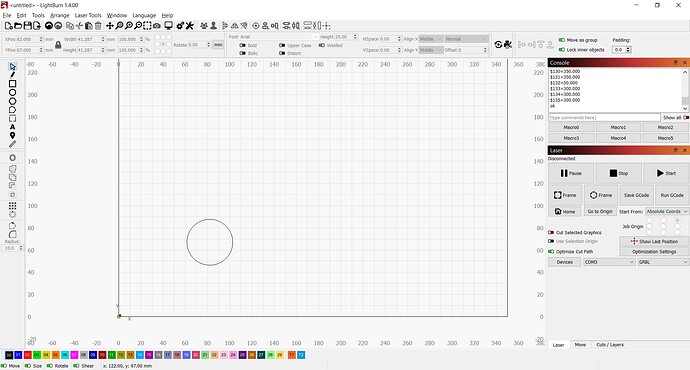
Task: Open the Grid Array tool
Action: (12, 205)
